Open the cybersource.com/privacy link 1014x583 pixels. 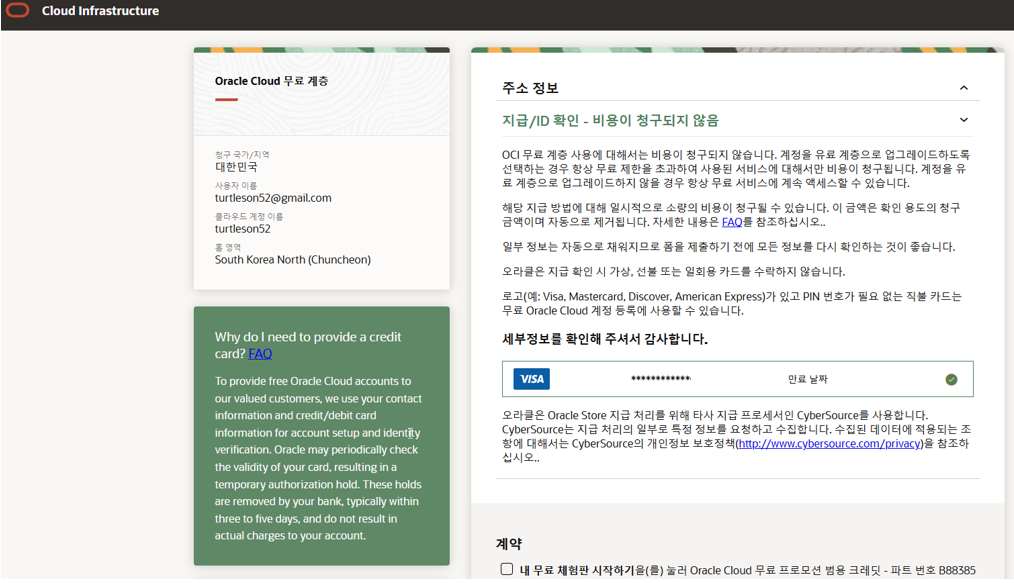tap(830, 443)
